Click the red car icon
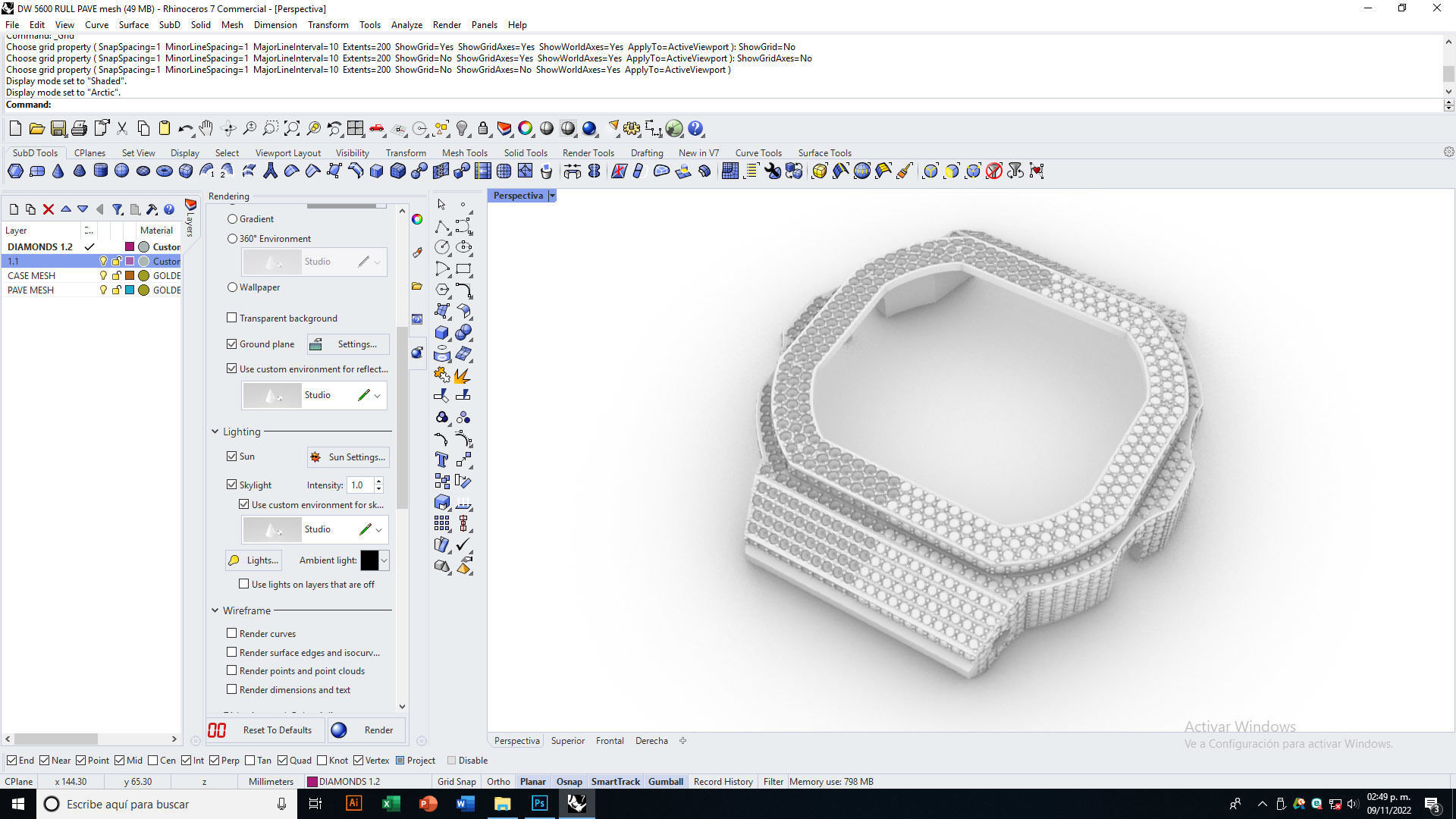 click(377, 128)
